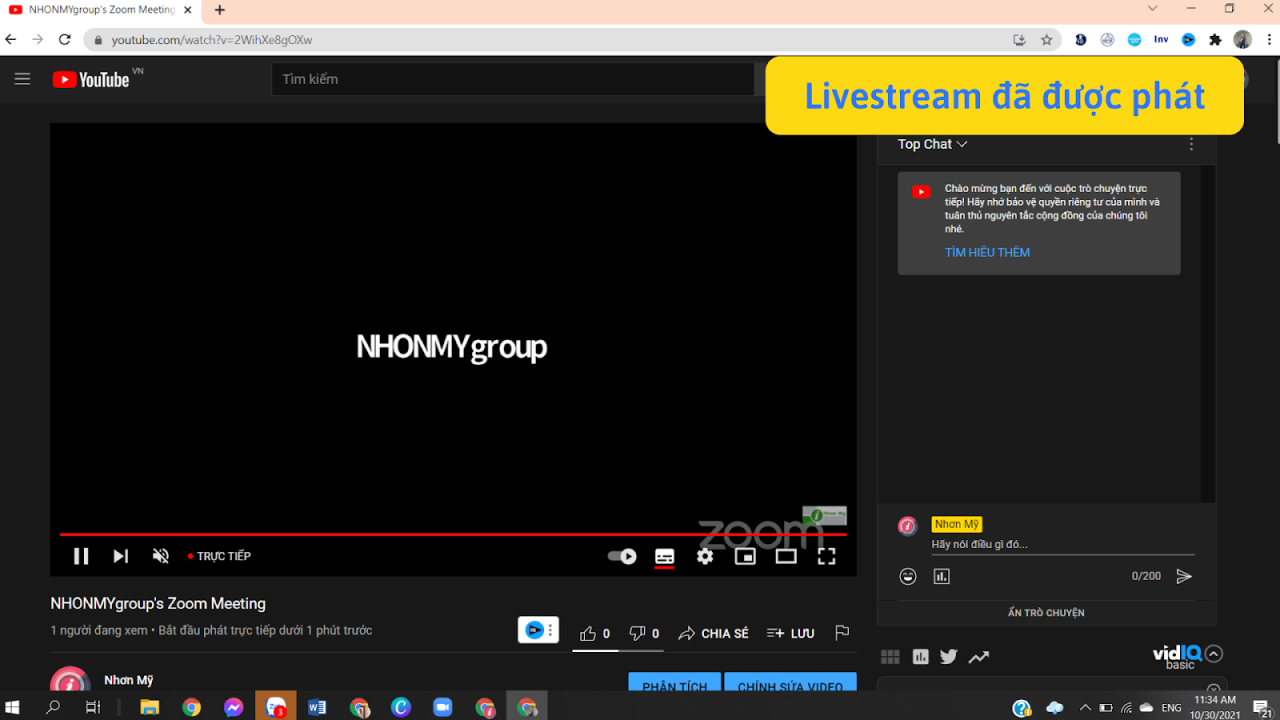Toggle autoplay switch in the player
This screenshot has width=1280, height=720.
[620, 556]
